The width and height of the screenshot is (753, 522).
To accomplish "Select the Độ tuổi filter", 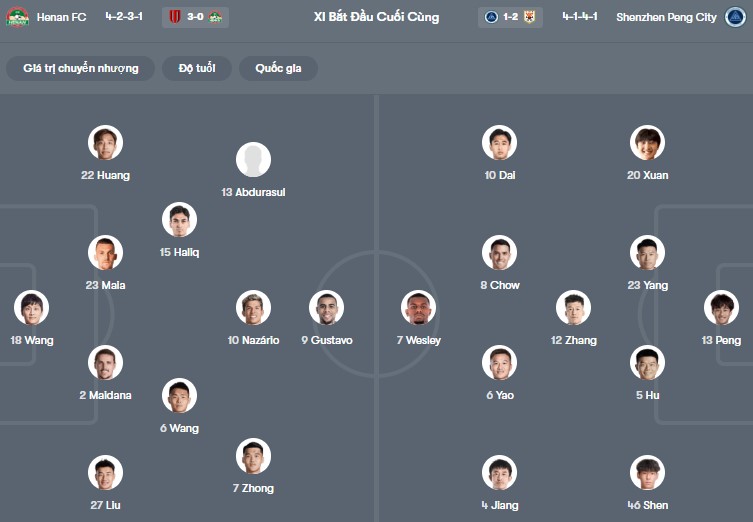I will [197, 68].
